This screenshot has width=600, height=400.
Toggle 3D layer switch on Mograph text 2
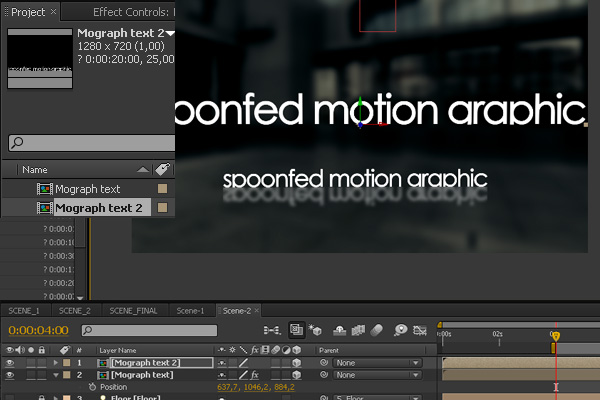(297, 362)
